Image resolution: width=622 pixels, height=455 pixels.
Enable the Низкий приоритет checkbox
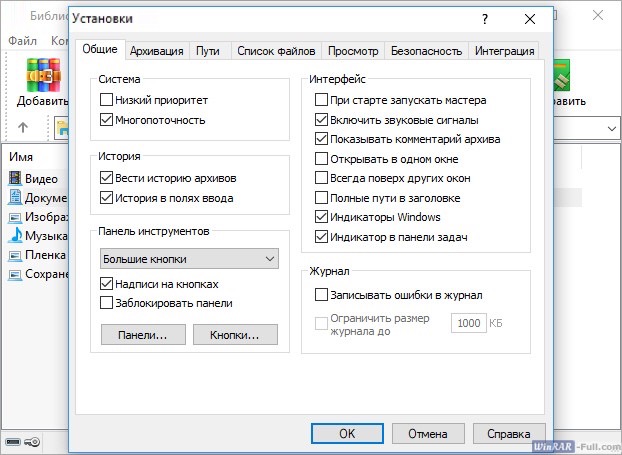point(106,100)
